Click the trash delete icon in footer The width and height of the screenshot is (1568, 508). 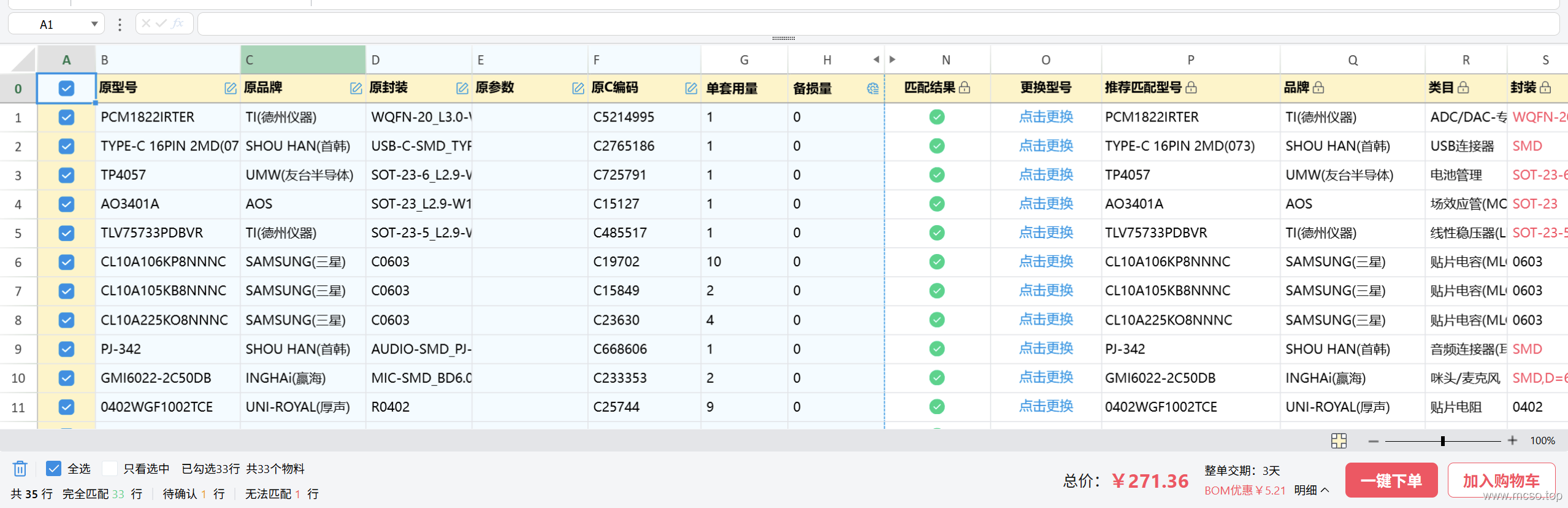point(20,469)
